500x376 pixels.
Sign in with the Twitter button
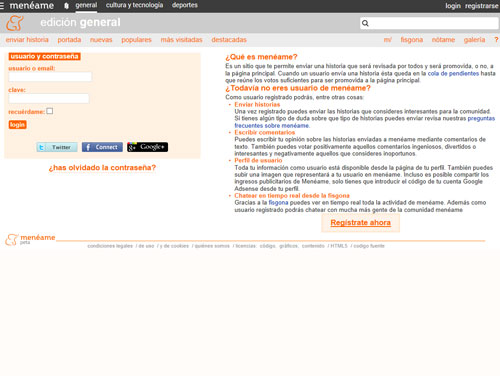(57, 147)
